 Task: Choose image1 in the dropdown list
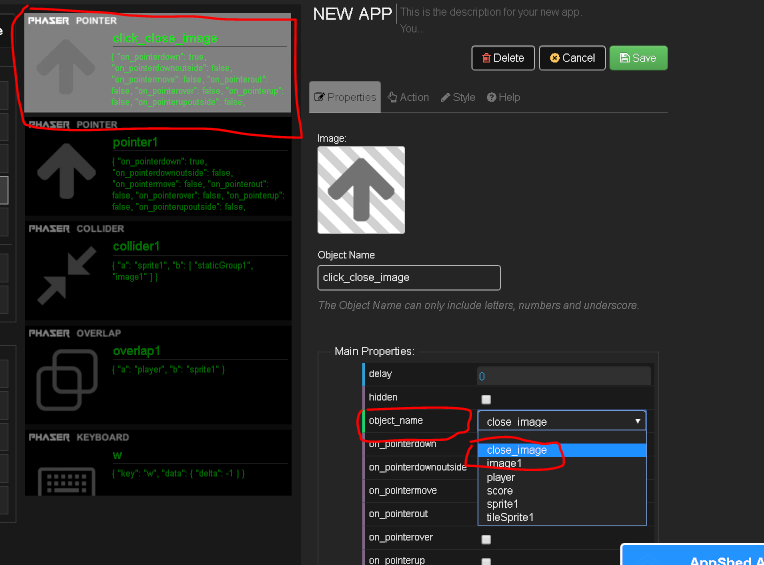(x=562, y=463)
